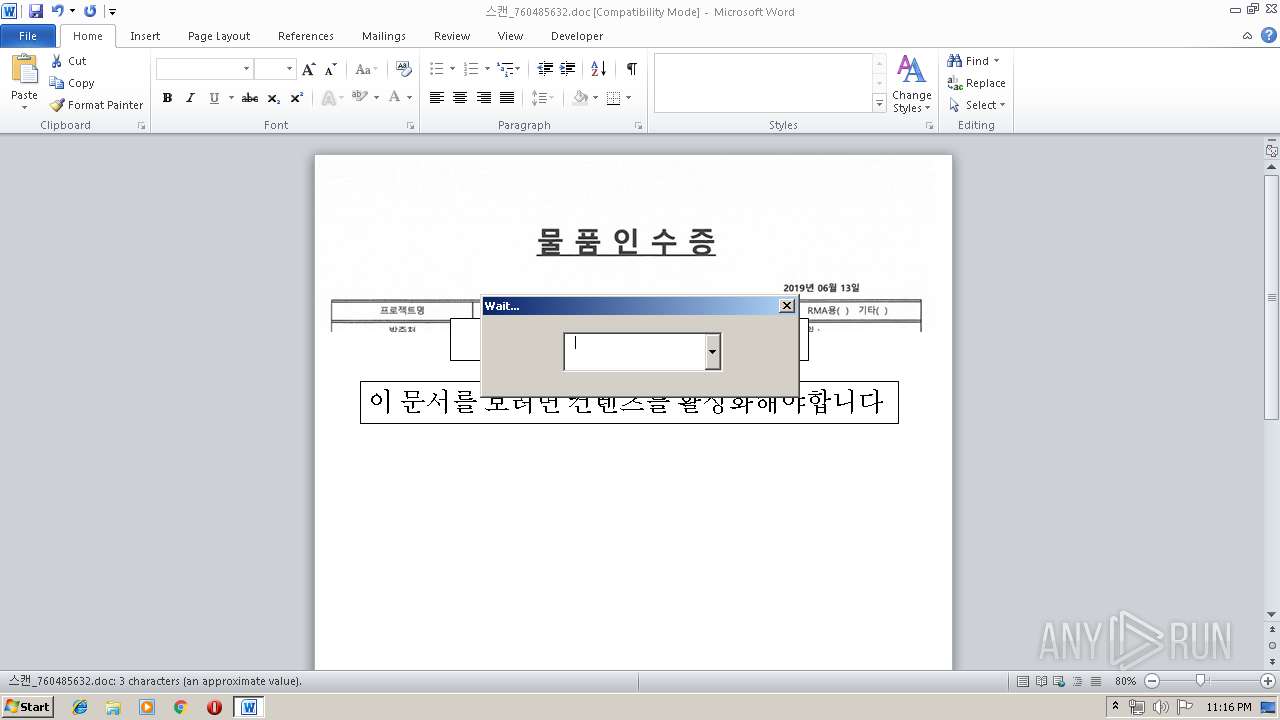Click the Numbering list icon
Viewport: 1280px width, 720px height.
[471, 69]
